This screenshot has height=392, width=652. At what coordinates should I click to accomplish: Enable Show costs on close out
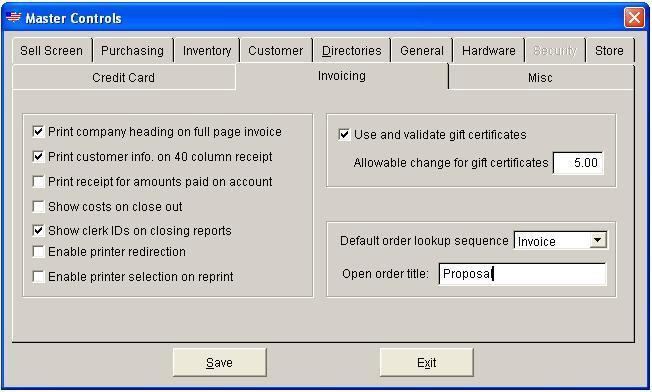pyautogui.click(x=38, y=207)
